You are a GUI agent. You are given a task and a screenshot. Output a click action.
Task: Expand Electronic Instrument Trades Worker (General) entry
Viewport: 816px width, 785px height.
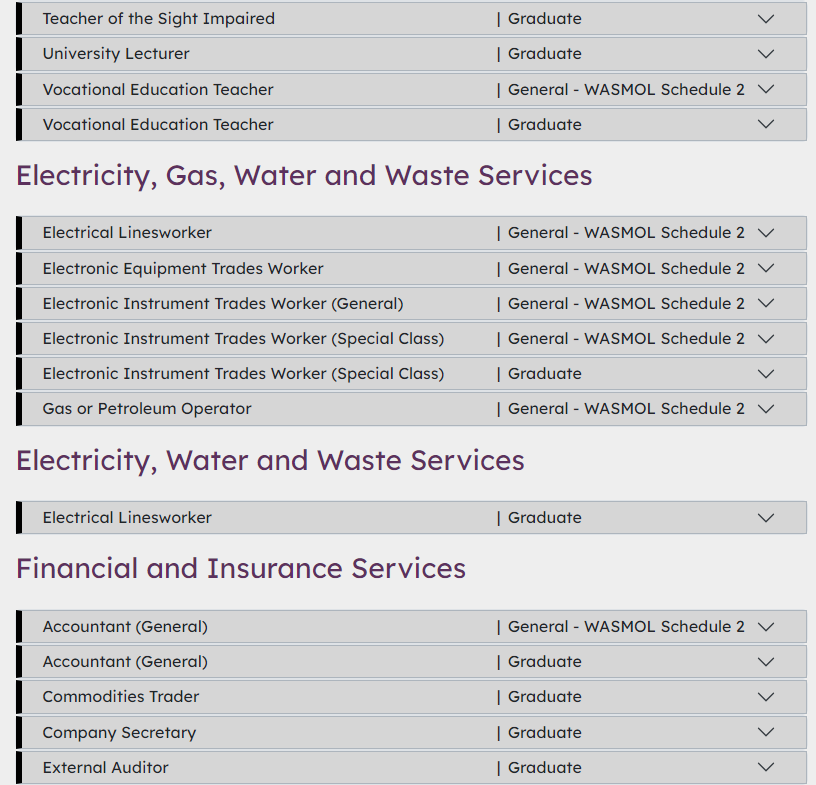click(222, 303)
